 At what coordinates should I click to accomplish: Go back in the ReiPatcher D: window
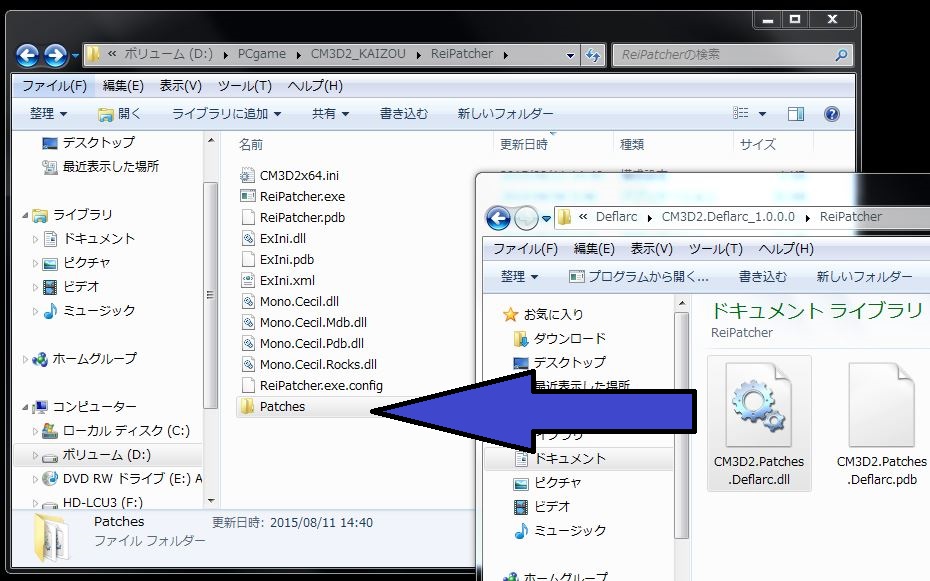pos(27,56)
